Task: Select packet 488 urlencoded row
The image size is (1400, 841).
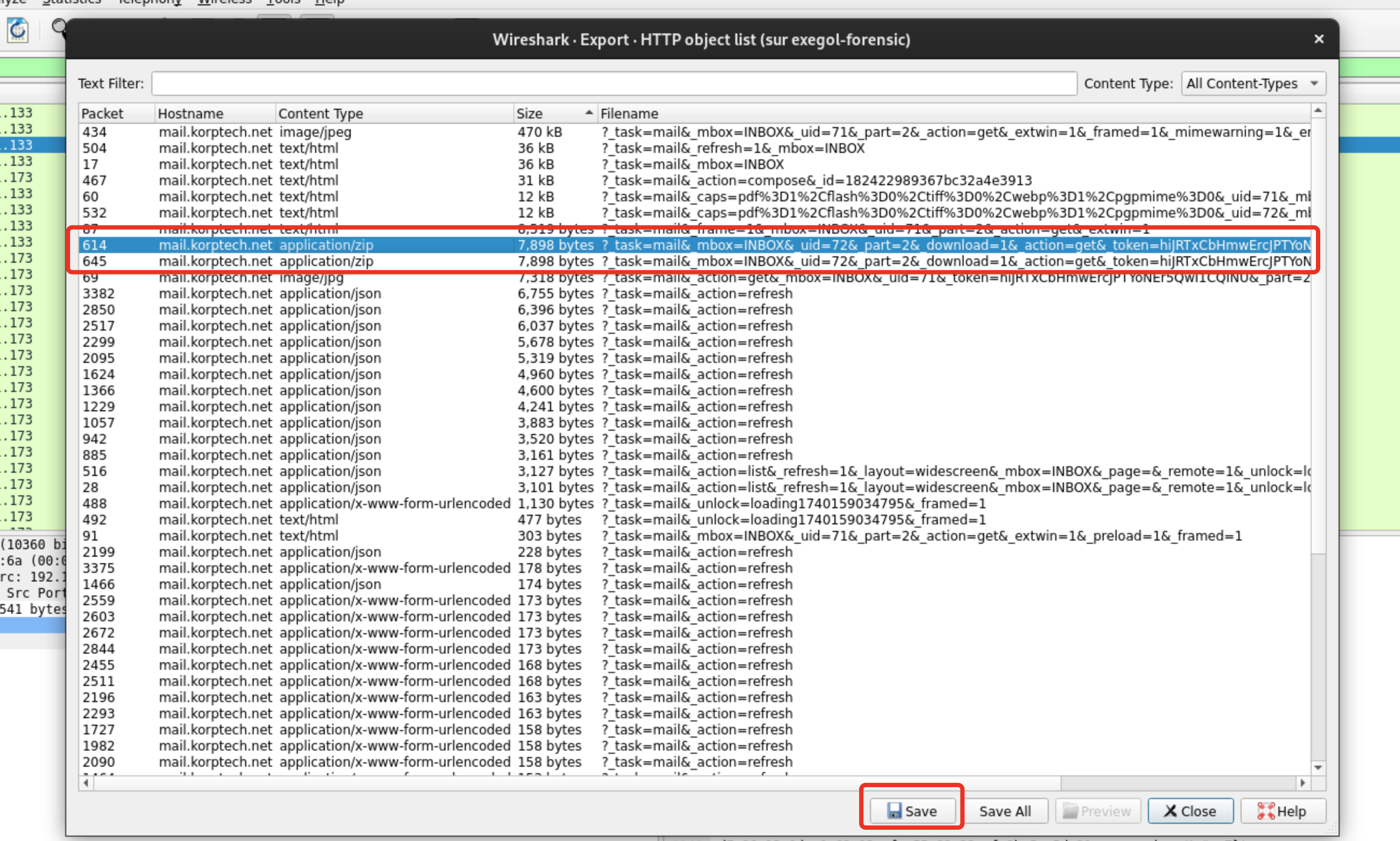Action: point(695,503)
